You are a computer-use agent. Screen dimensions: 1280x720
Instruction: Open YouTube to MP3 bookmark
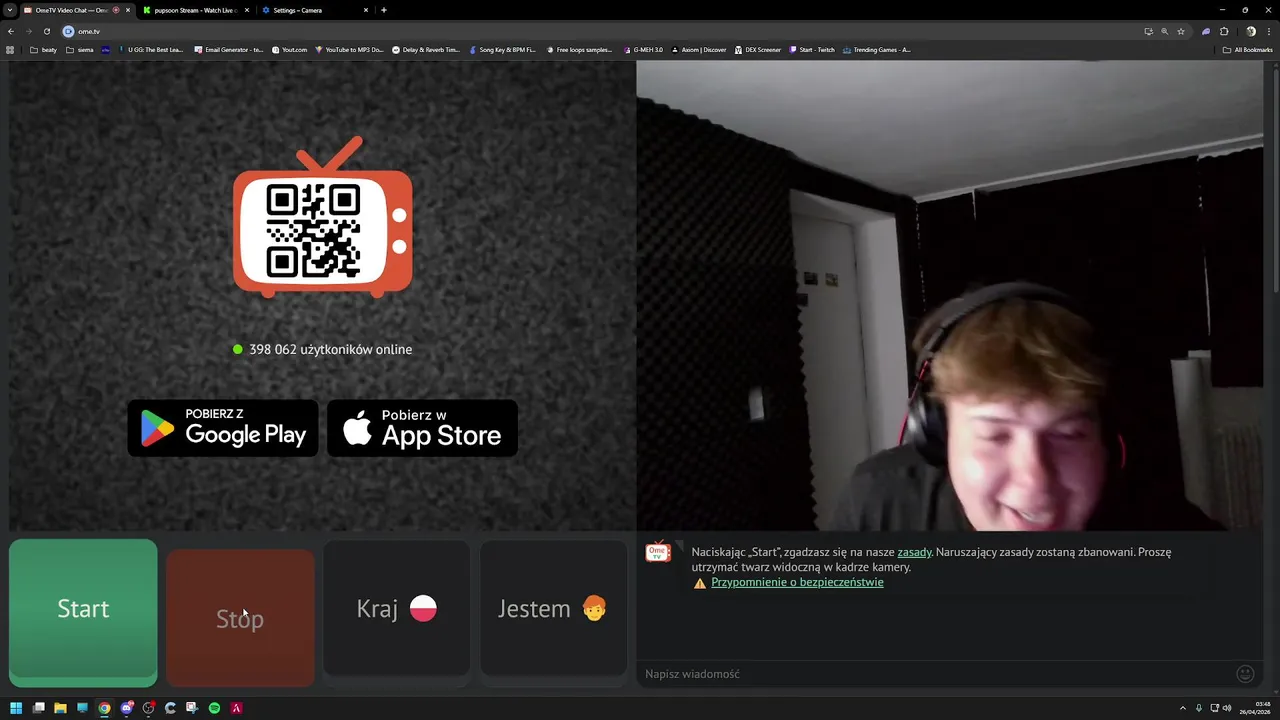(x=350, y=50)
